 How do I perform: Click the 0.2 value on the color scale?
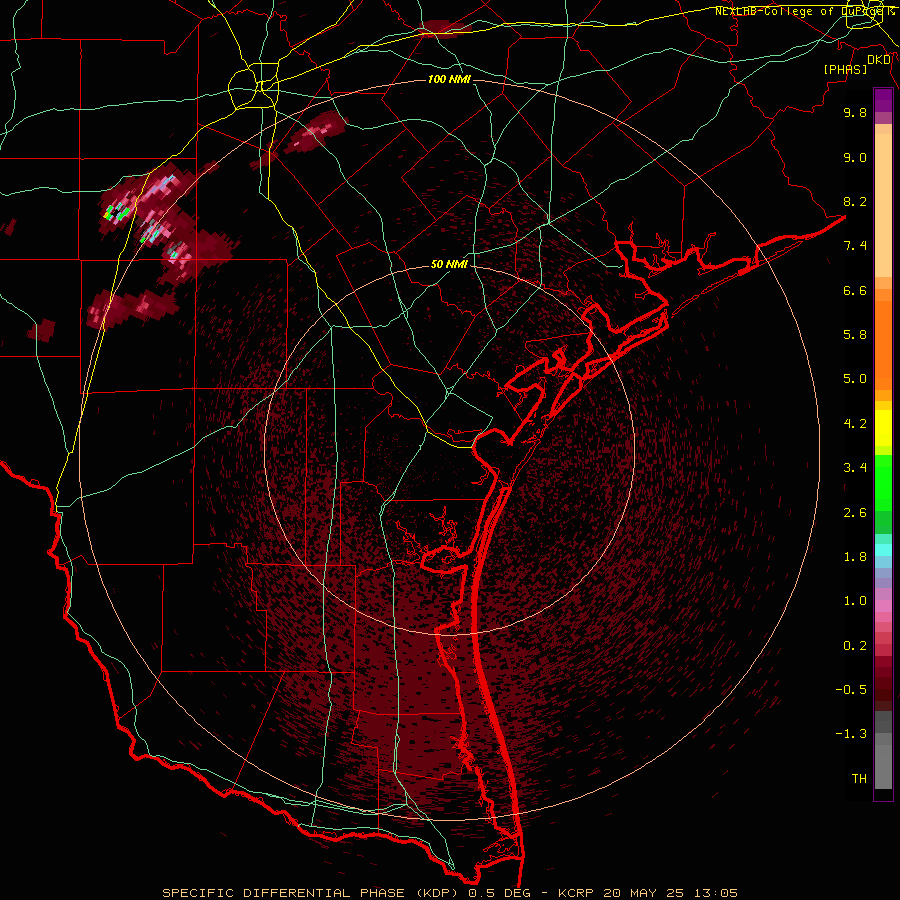click(x=855, y=646)
